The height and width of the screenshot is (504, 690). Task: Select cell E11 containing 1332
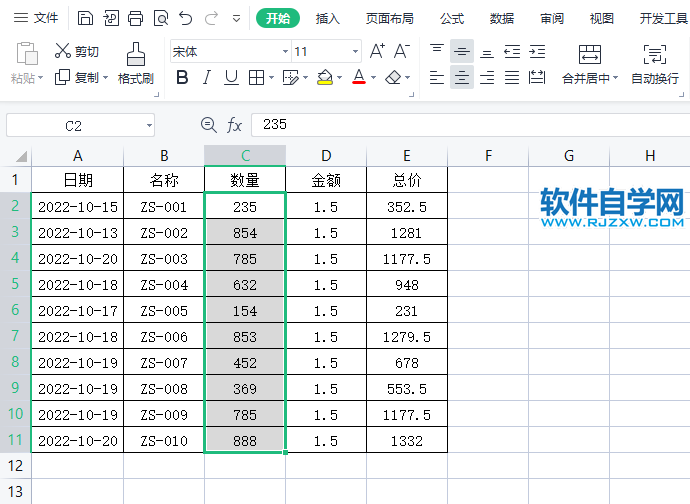[x=406, y=440]
